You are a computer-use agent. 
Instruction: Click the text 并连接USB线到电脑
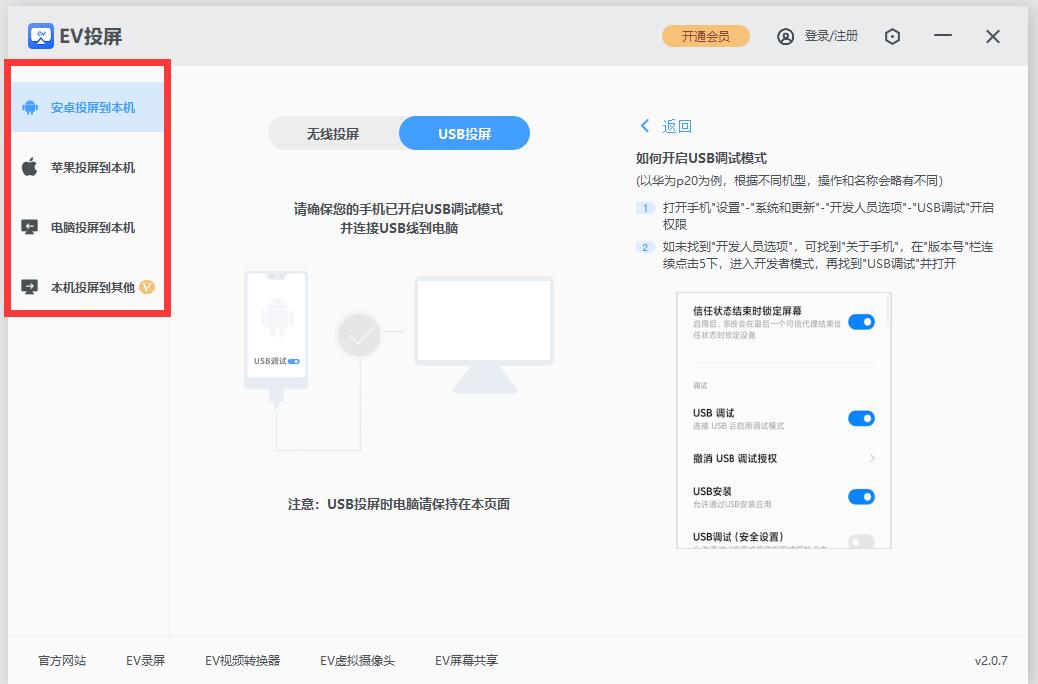[x=399, y=228]
